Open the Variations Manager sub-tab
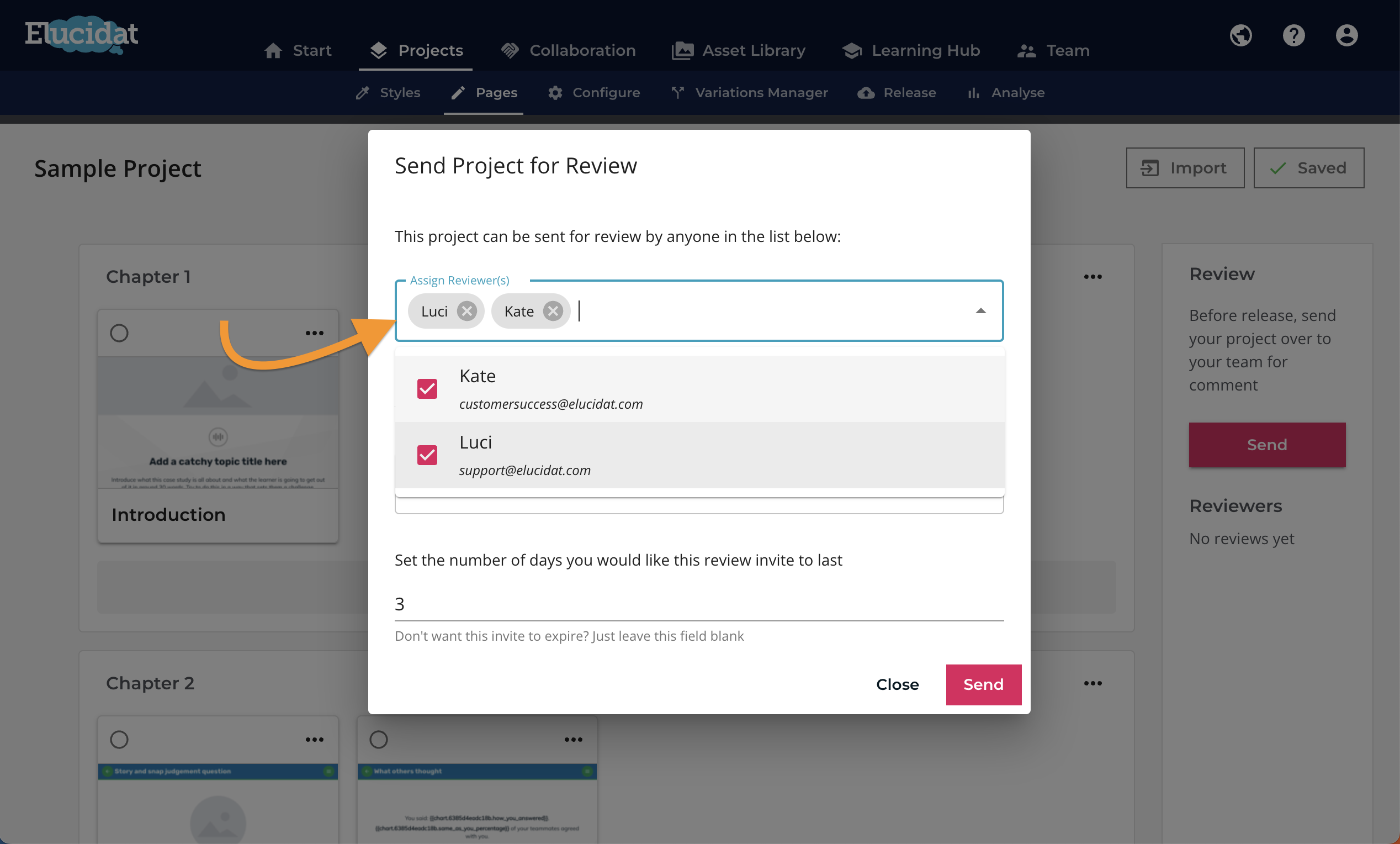Image resolution: width=1400 pixels, height=844 pixels. click(750, 93)
